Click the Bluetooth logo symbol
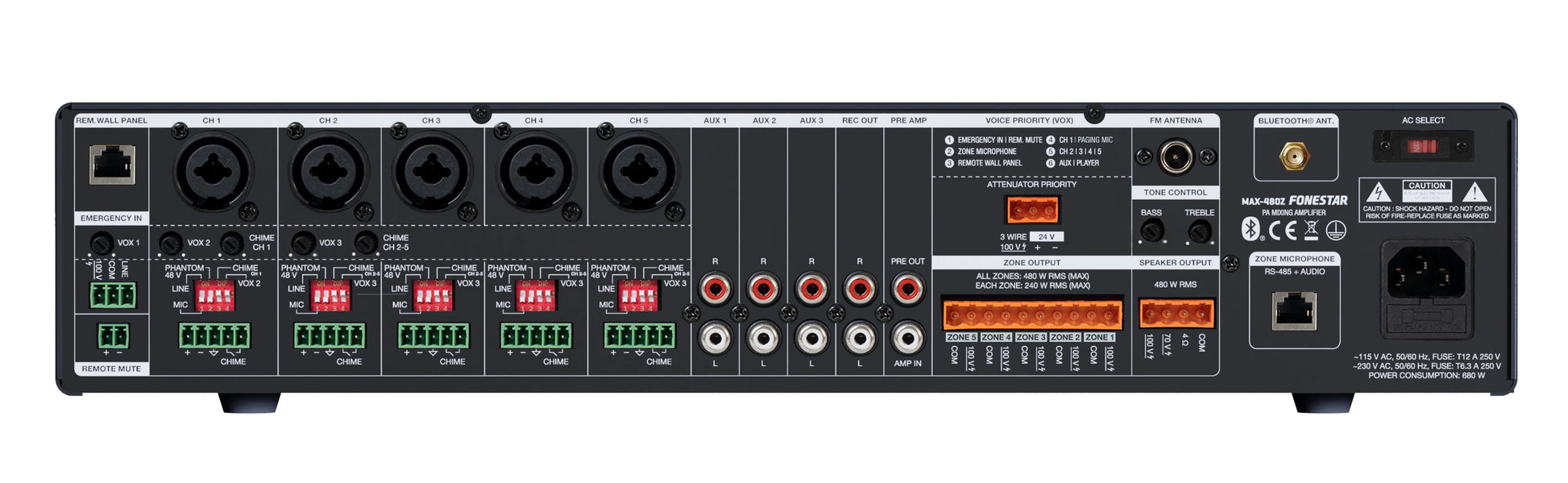The width and height of the screenshot is (1568, 483). [1250, 230]
